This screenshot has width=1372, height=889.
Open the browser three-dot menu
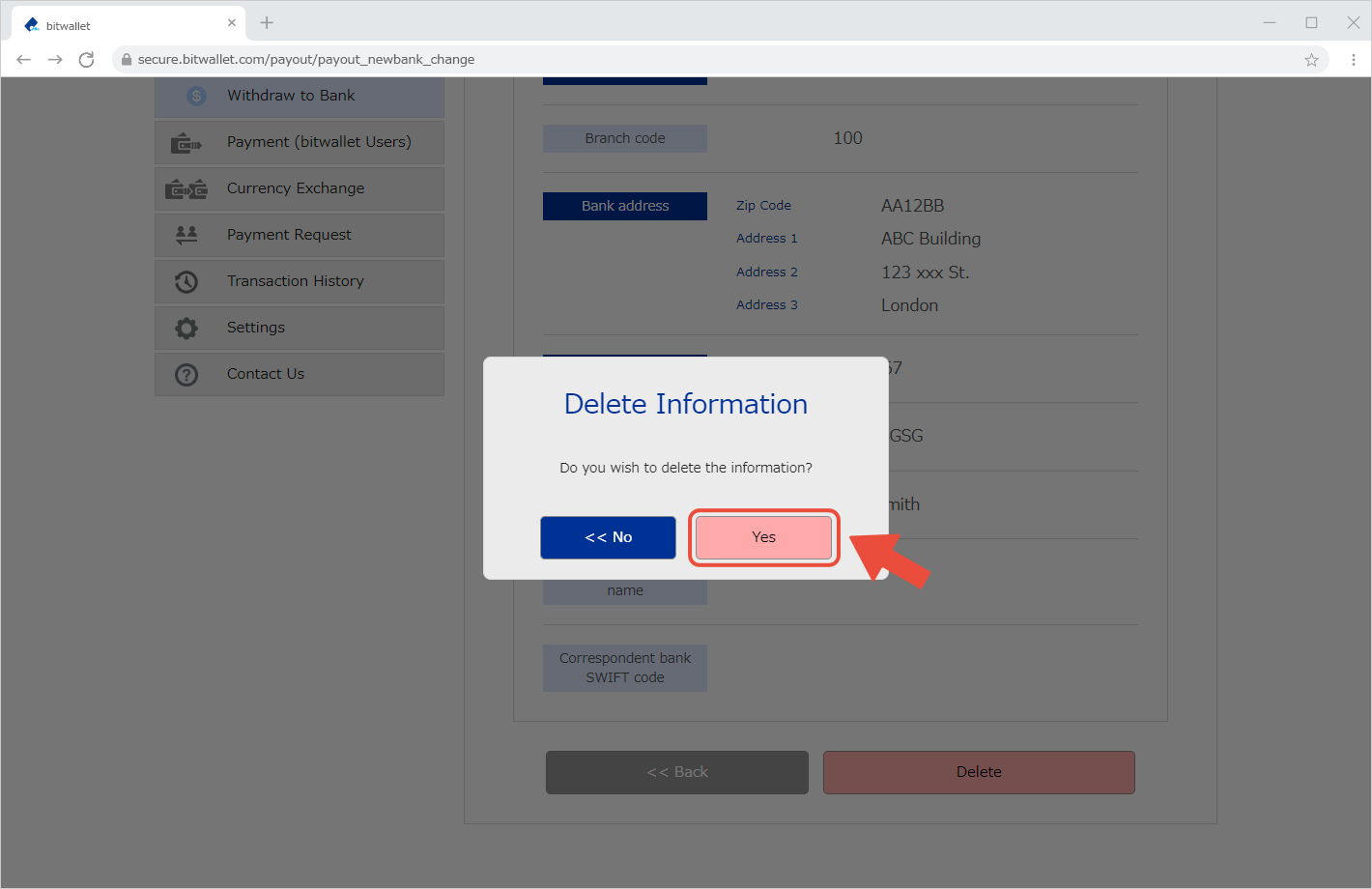pos(1353,60)
